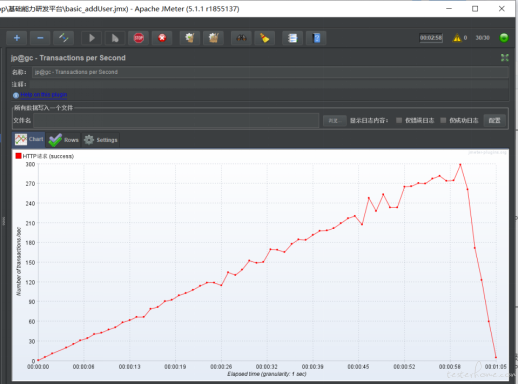Click the panel title Transactions per Second
518x385 pixels.
(68, 58)
